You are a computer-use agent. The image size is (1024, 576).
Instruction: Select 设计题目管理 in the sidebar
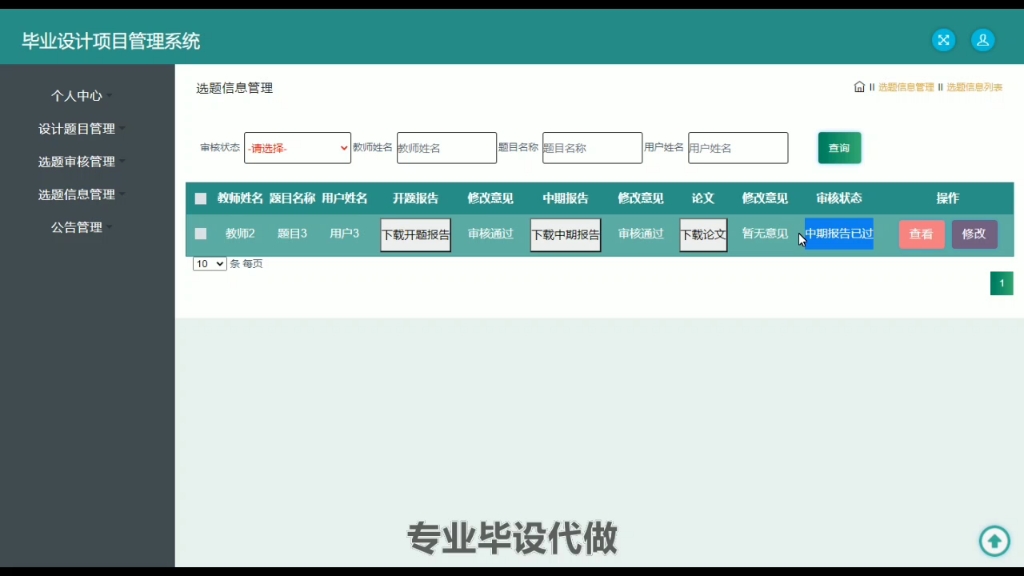click(80, 128)
